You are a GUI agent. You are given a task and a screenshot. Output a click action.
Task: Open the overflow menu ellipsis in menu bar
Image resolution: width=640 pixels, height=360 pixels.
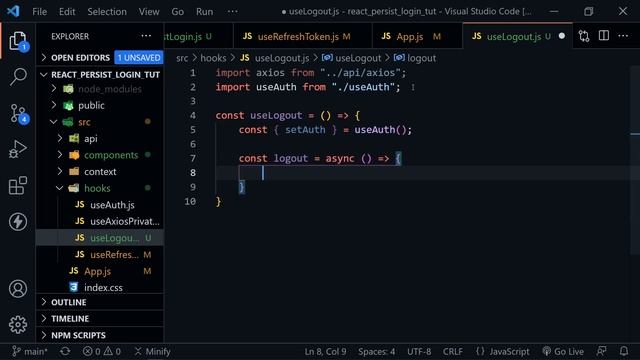[x=233, y=11]
